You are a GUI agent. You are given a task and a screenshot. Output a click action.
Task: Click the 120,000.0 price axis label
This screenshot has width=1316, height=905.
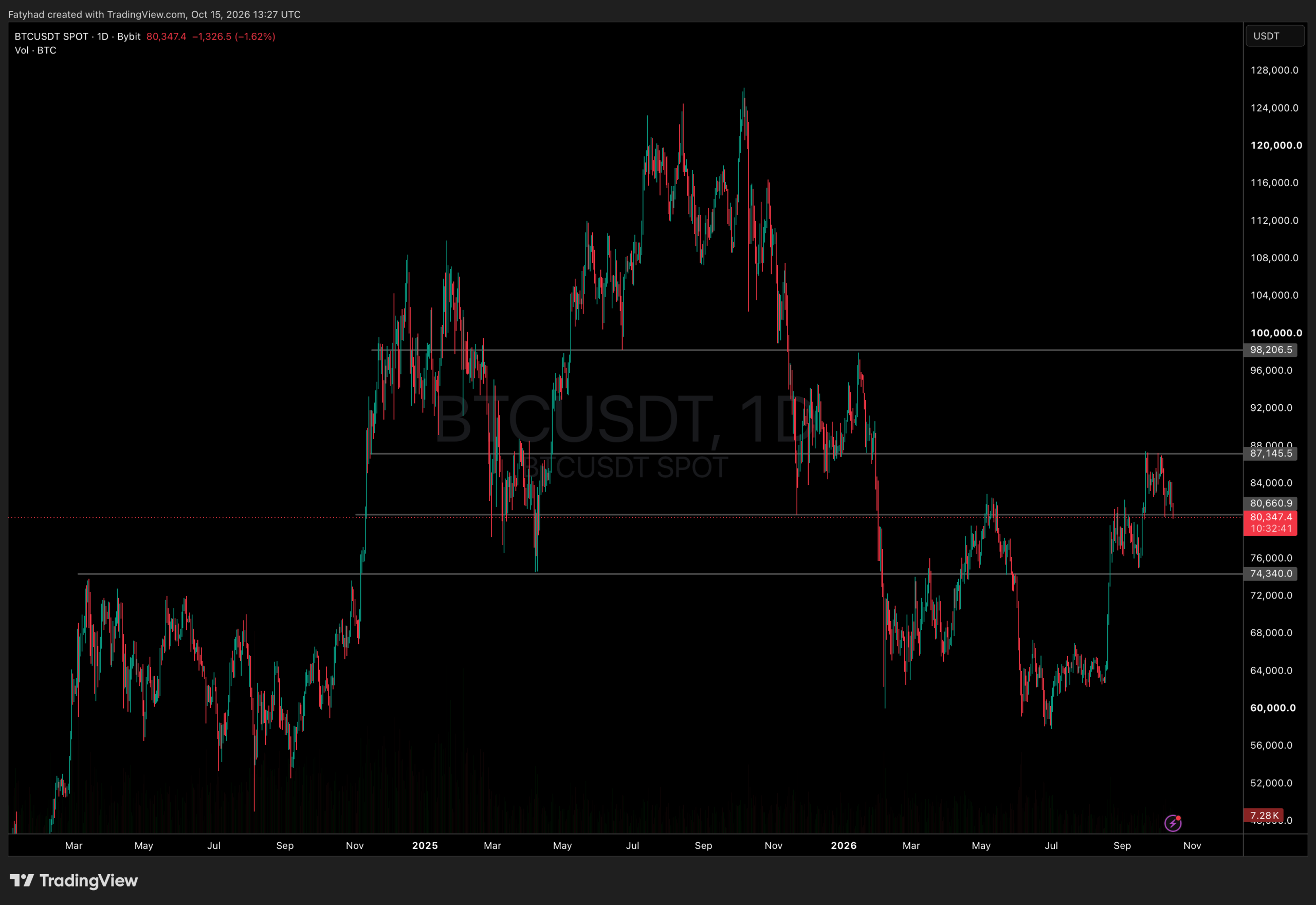click(x=1276, y=145)
